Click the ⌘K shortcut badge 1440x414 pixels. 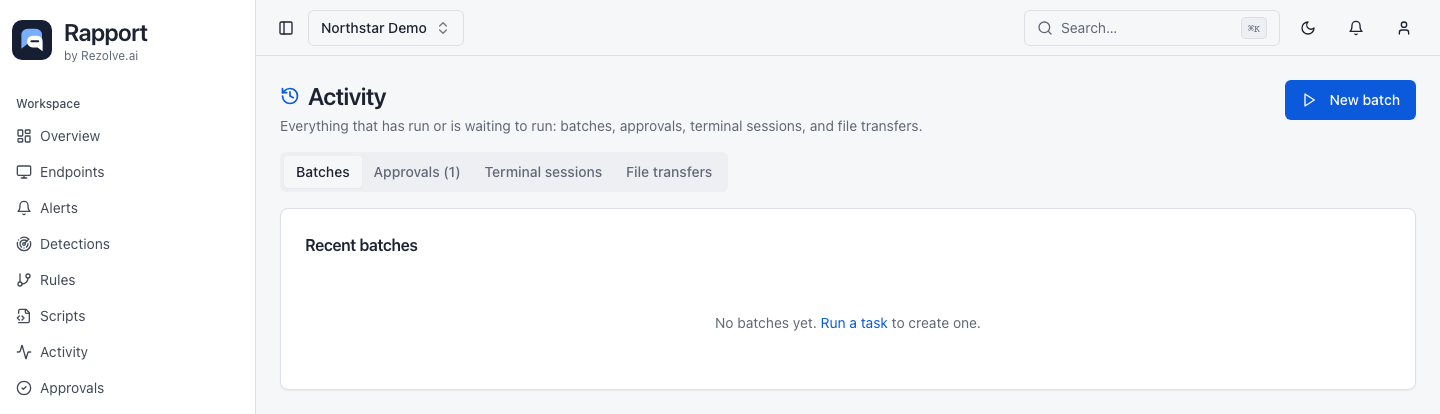point(1254,28)
